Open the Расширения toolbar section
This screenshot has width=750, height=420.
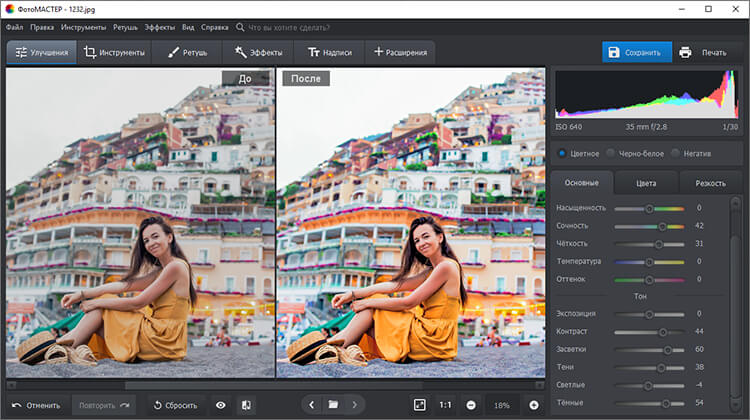click(399, 52)
